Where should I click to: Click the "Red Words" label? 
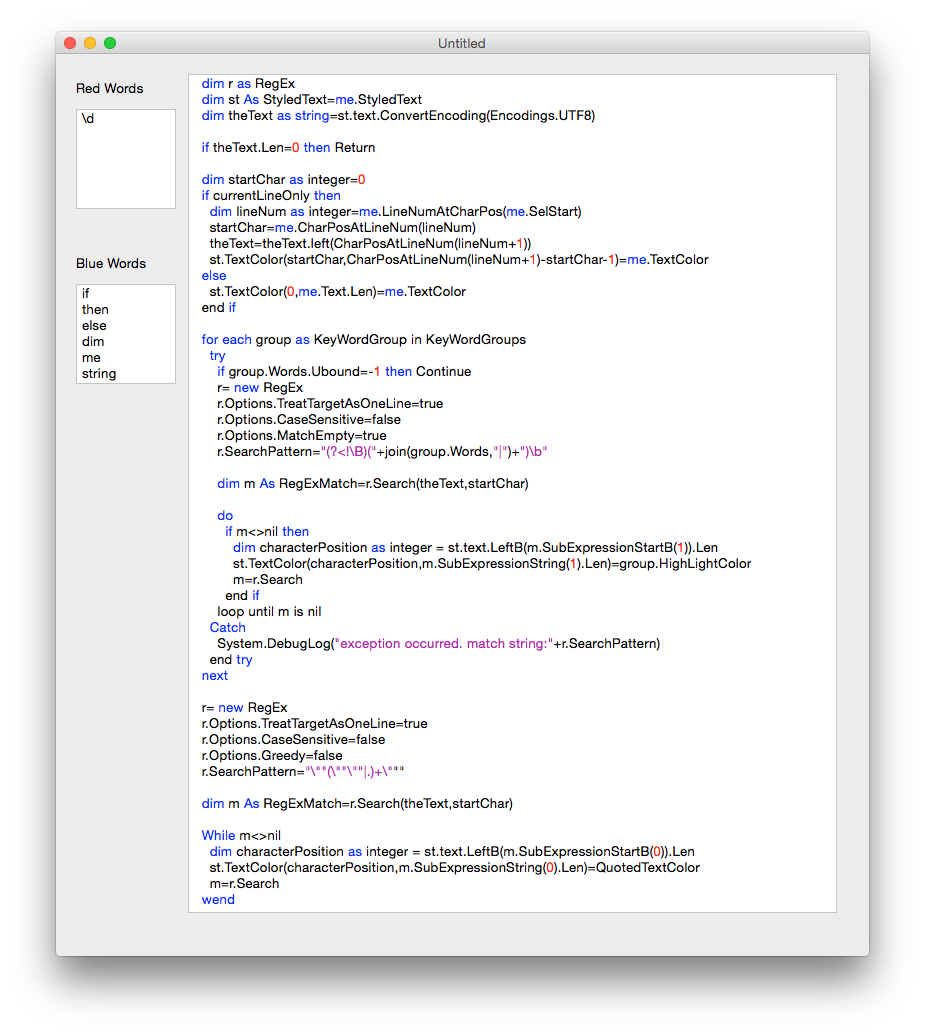[x=110, y=89]
